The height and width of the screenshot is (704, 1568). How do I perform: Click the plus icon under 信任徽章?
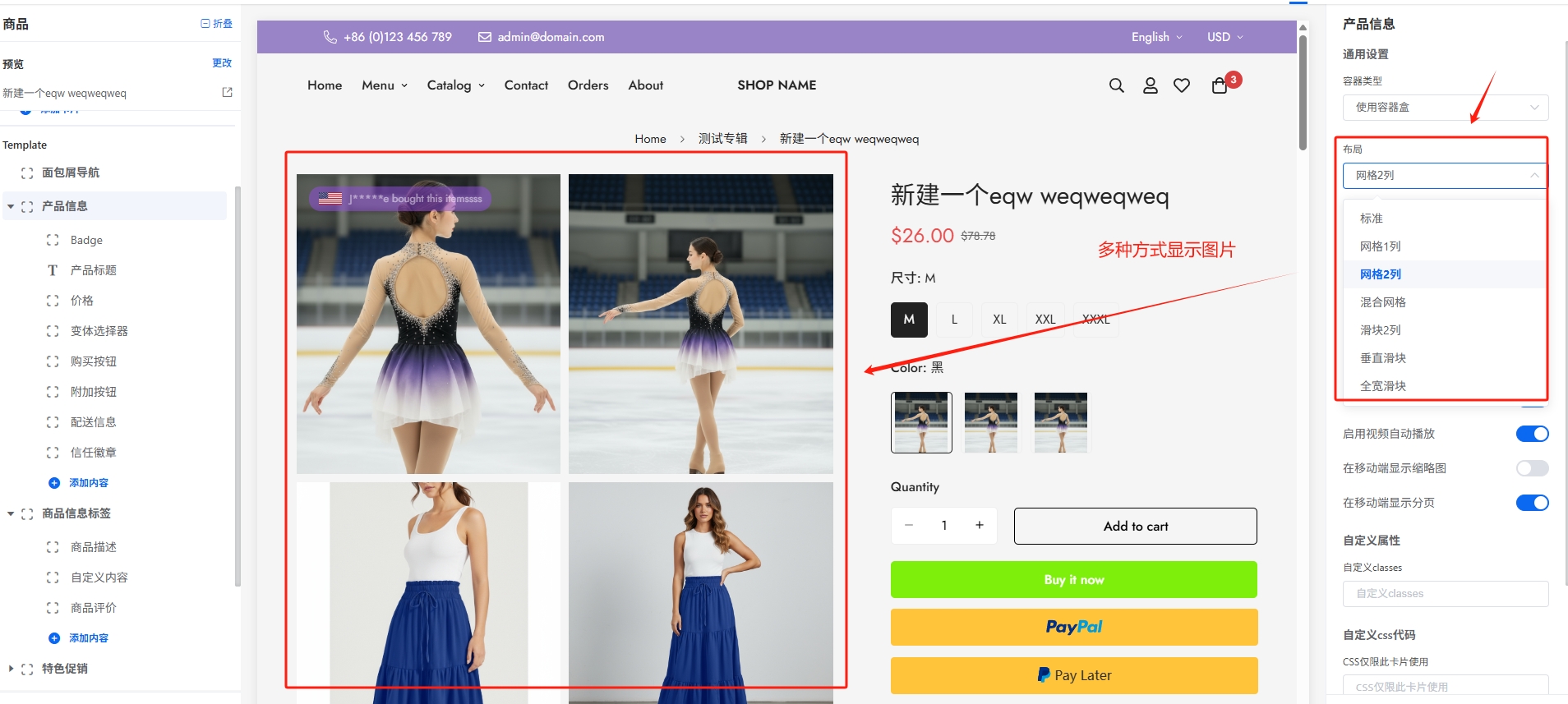point(54,483)
